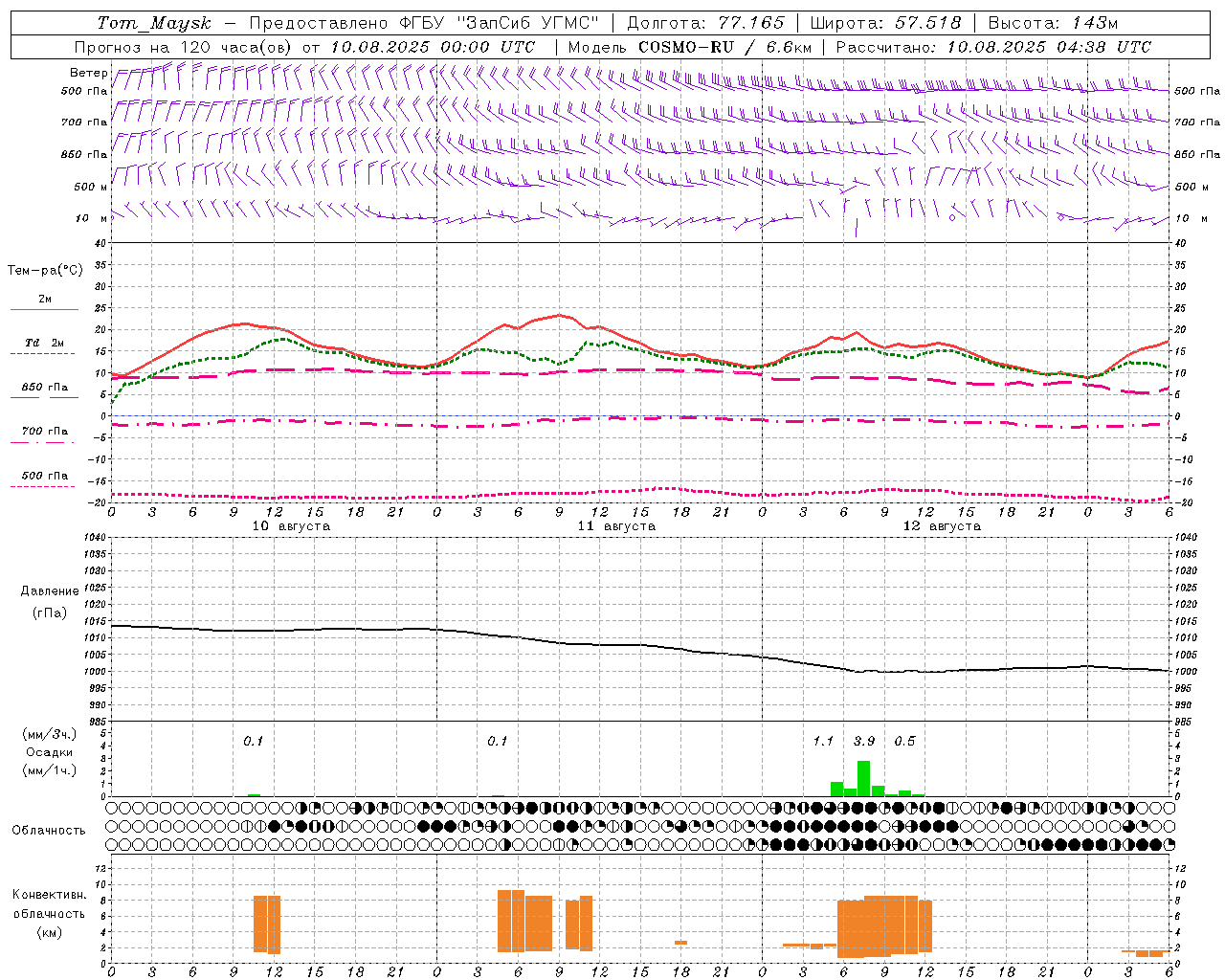Click the Ветер wind panel label
The image size is (1225, 980).
tap(89, 73)
